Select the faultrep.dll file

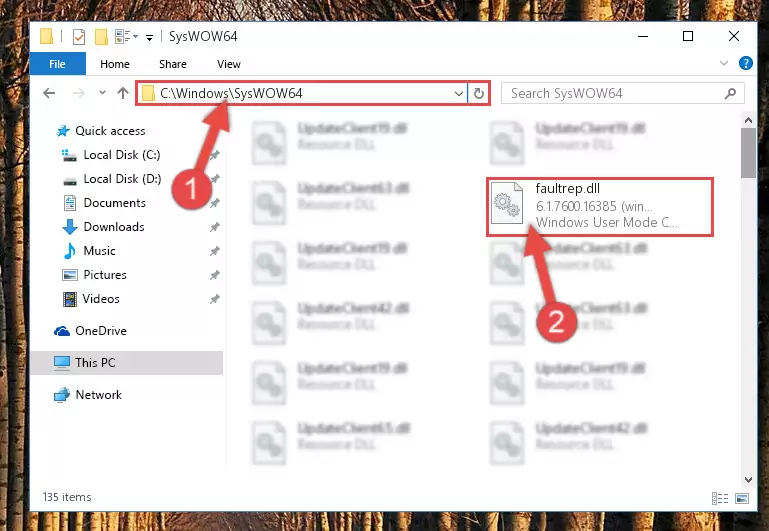tap(599, 207)
